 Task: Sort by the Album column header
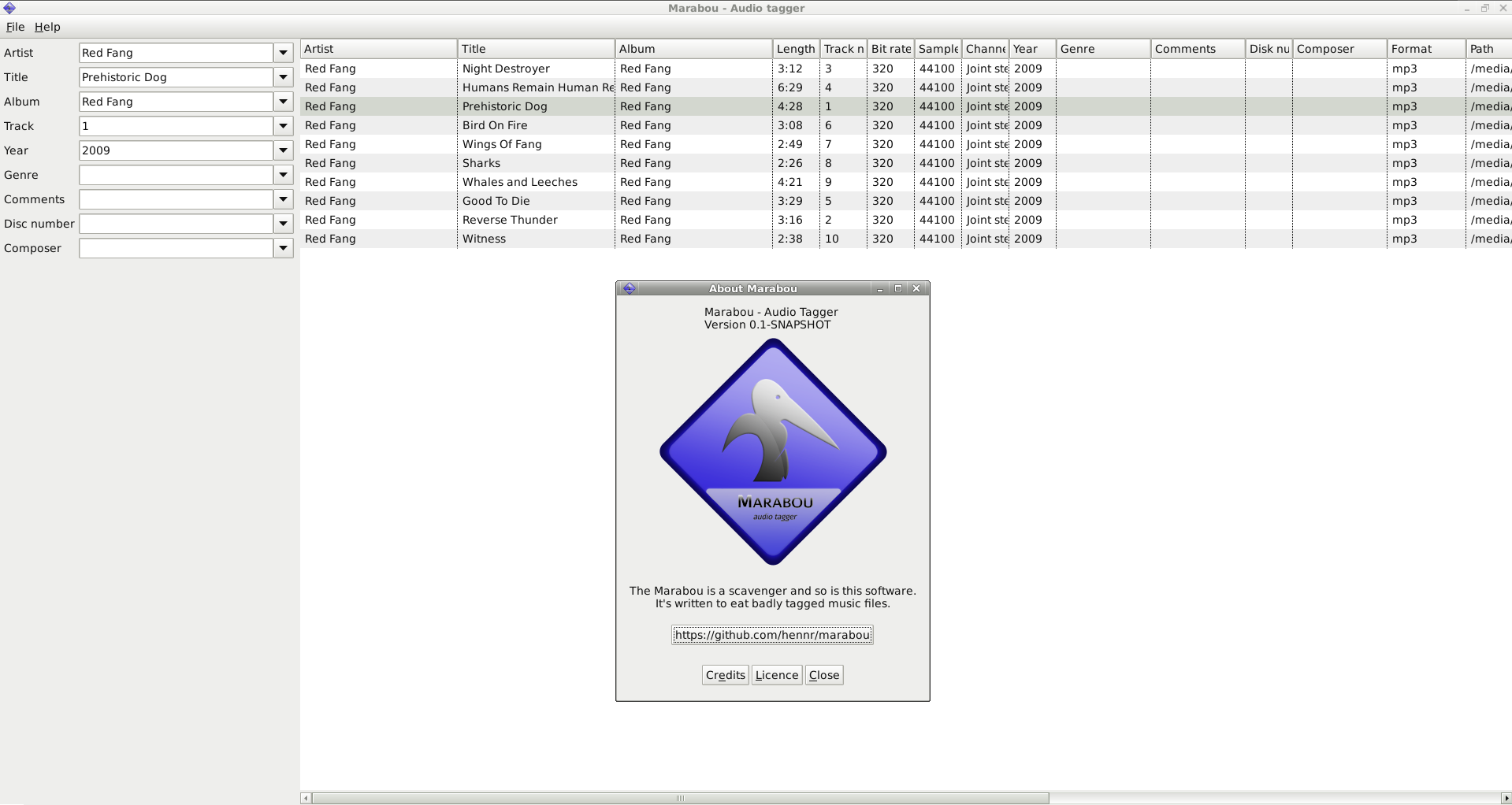coord(693,49)
